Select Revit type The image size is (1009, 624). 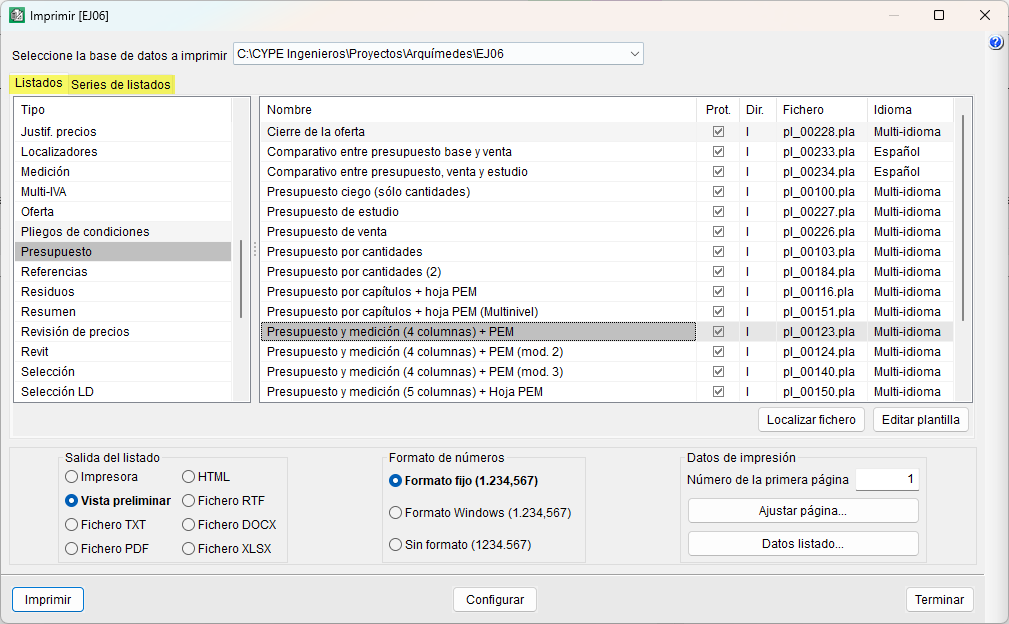click(122, 351)
